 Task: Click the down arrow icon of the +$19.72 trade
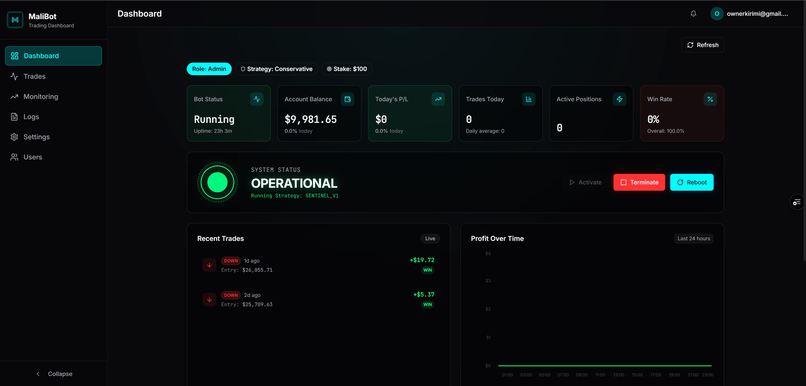click(x=209, y=265)
